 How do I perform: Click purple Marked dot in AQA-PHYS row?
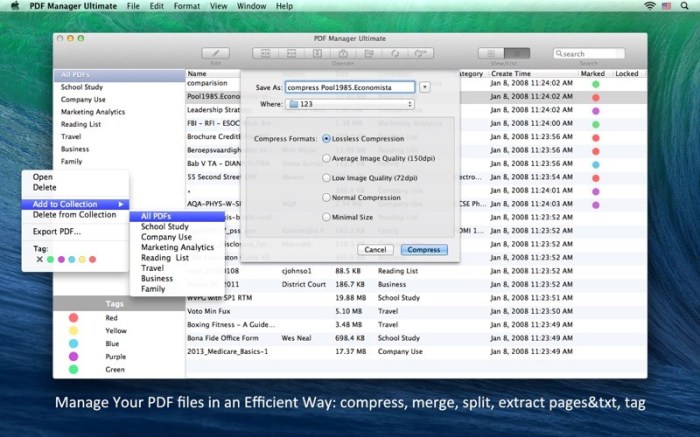pos(596,205)
